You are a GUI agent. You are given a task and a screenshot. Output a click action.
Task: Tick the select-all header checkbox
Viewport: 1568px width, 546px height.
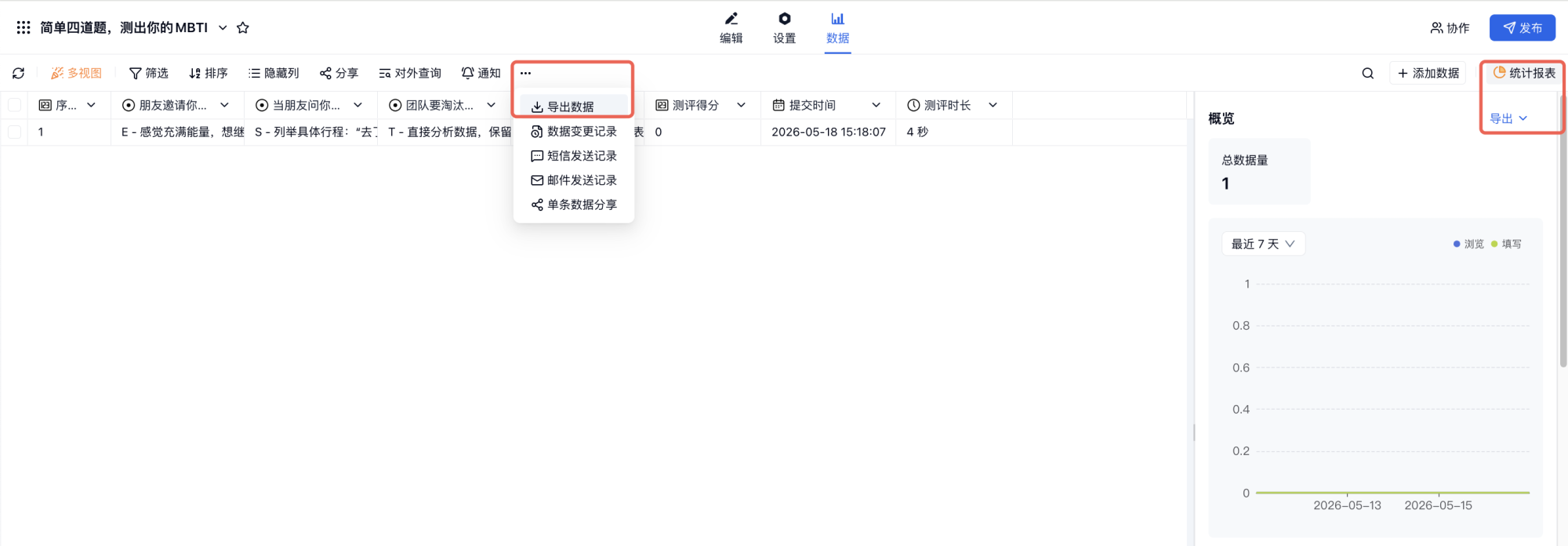point(14,105)
